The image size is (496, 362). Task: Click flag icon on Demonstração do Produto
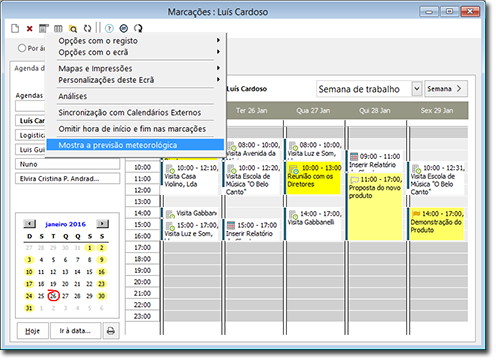tap(416, 214)
